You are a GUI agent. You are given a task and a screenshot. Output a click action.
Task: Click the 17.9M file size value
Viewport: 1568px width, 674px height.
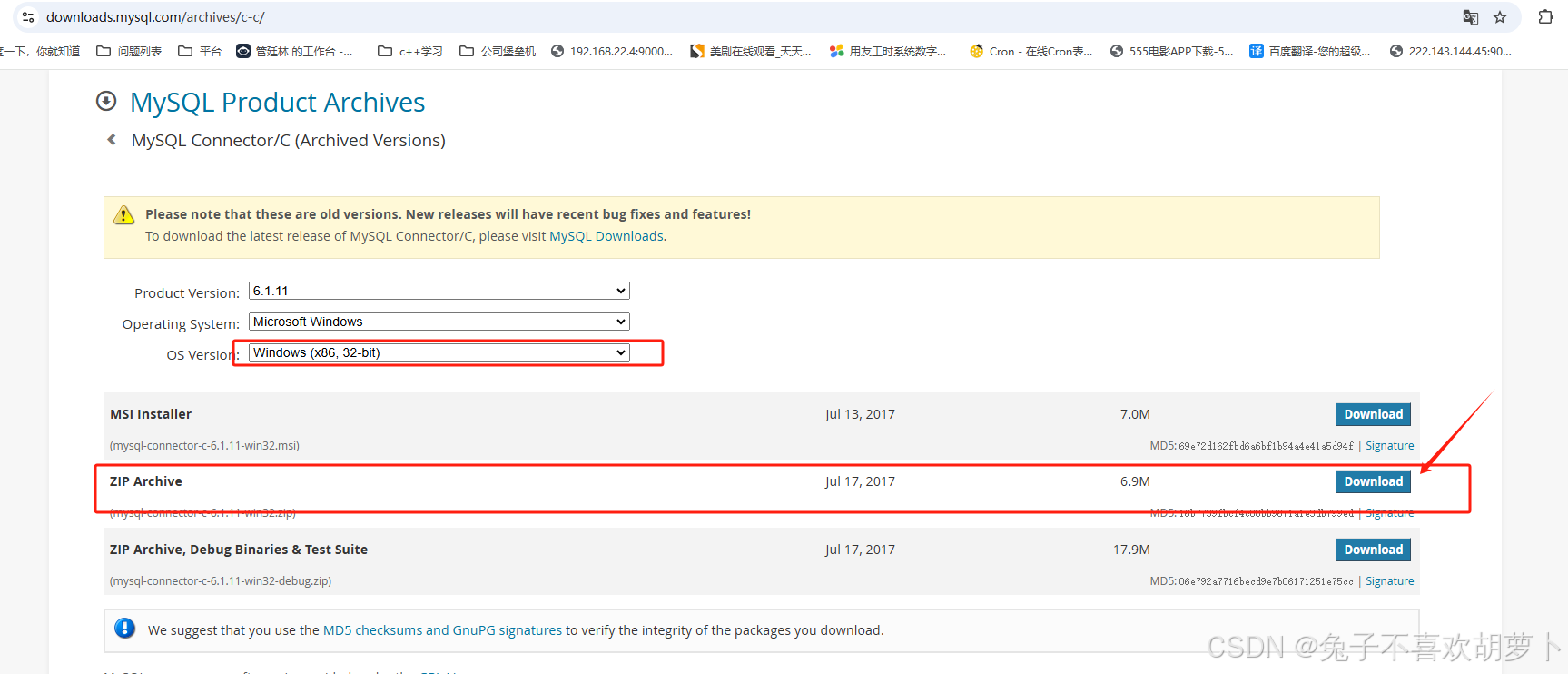[x=1131, y=550]
